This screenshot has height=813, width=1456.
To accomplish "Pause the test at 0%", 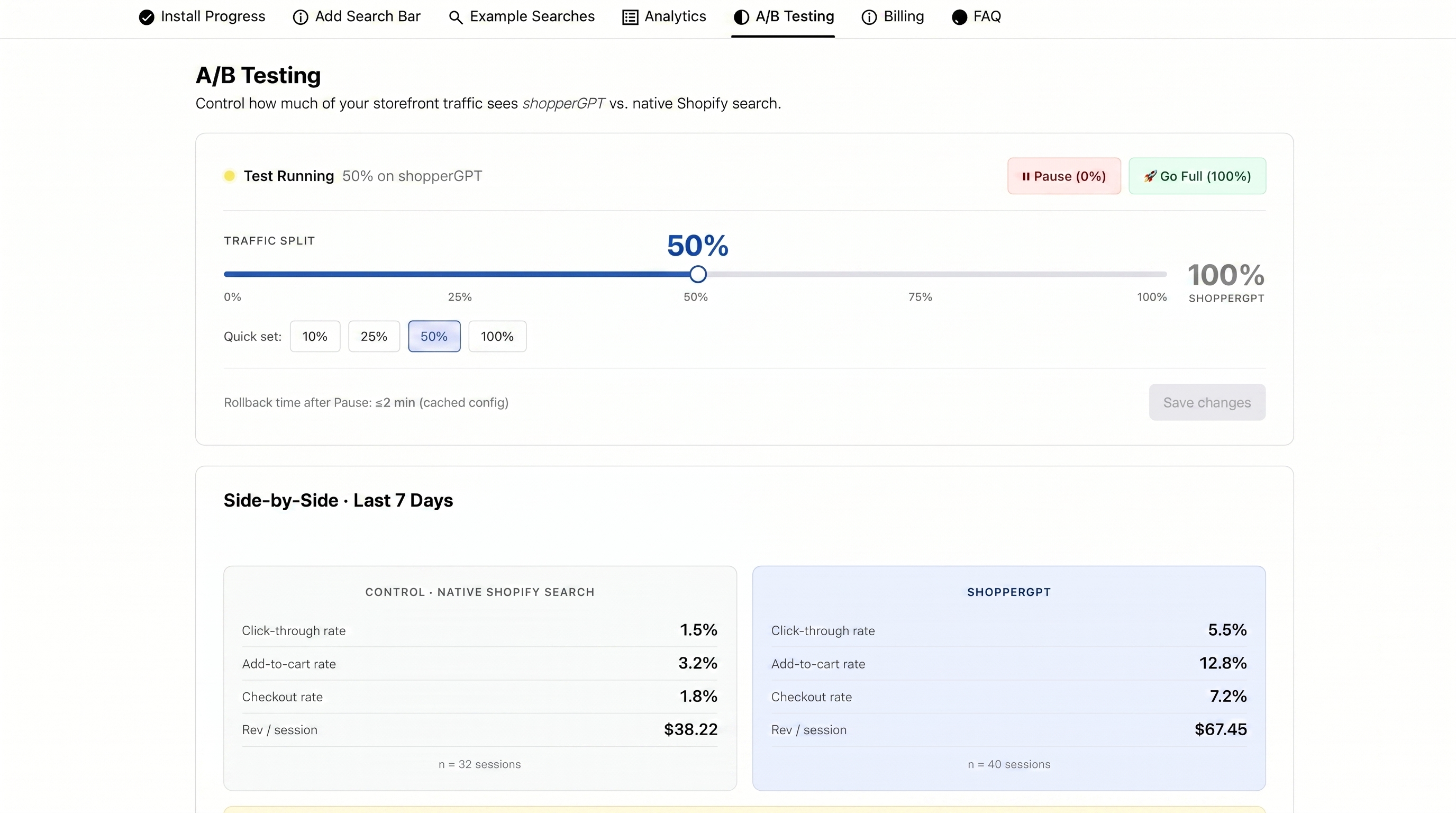I will point(1064,176).
